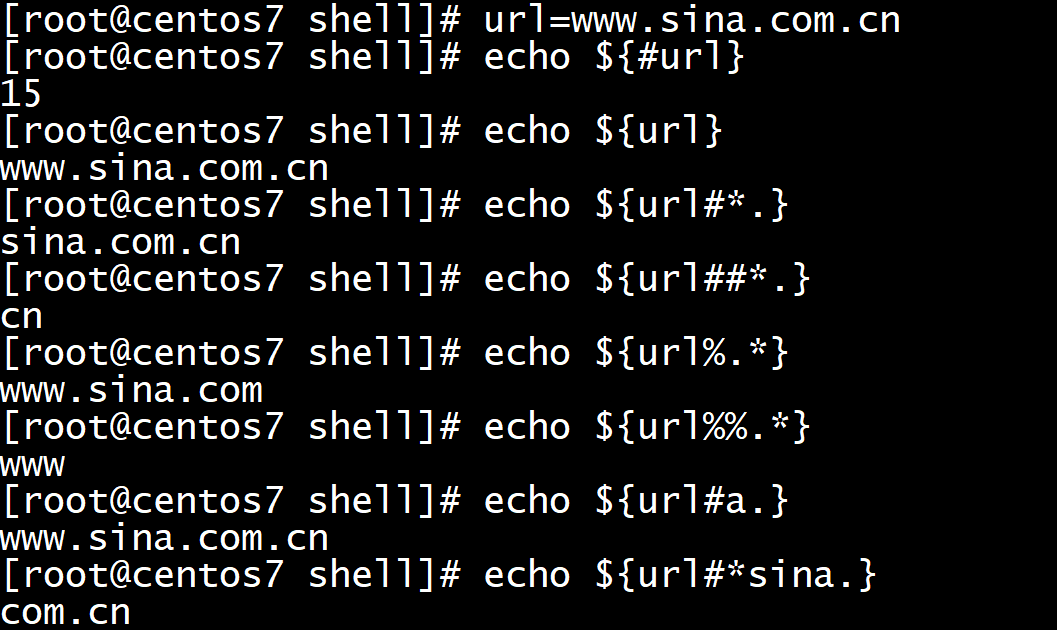Image resolution: width=1057 pixels, height=630 pixels.
Task: Click the echo ${url#a.} command
Action: click(636, 501)
